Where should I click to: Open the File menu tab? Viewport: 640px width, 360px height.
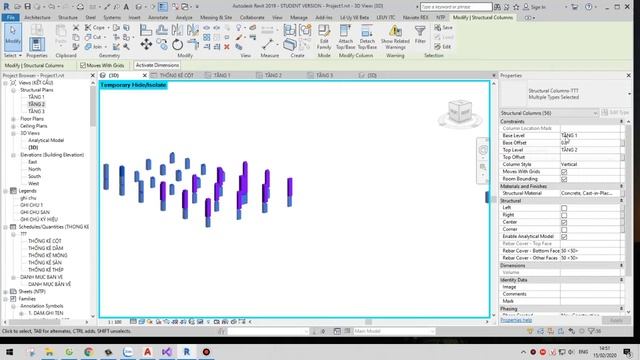click(x=11, y=18)
